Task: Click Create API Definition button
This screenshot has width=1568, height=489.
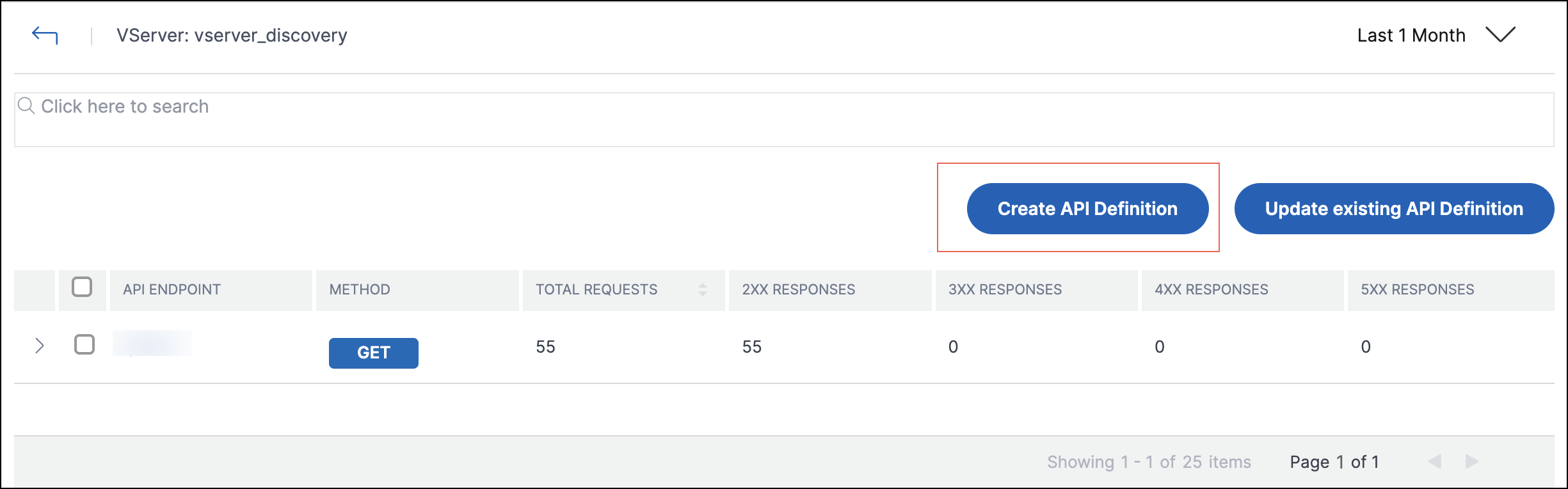Action: pyautogui.click(x=1087, y=209)
